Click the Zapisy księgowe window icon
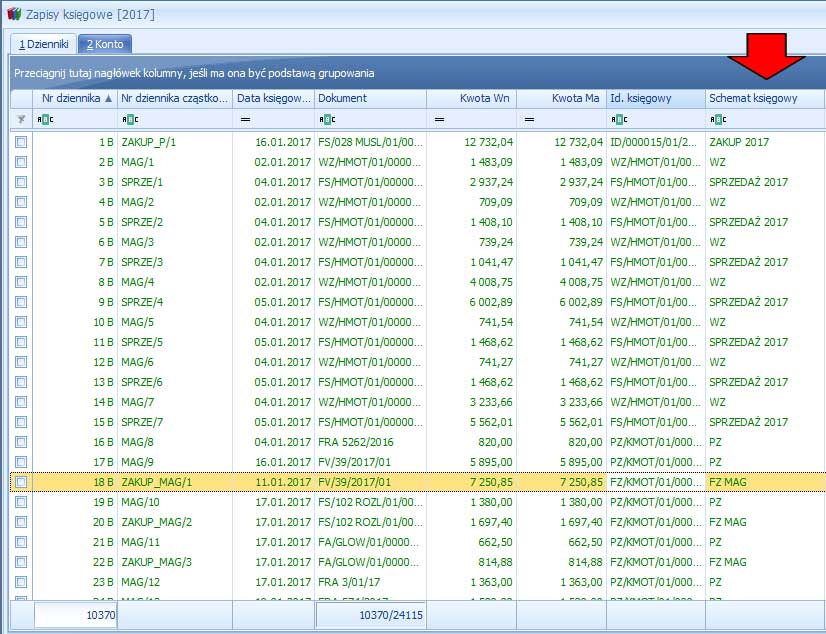This screenshot has width=826, height=634. 14,14
